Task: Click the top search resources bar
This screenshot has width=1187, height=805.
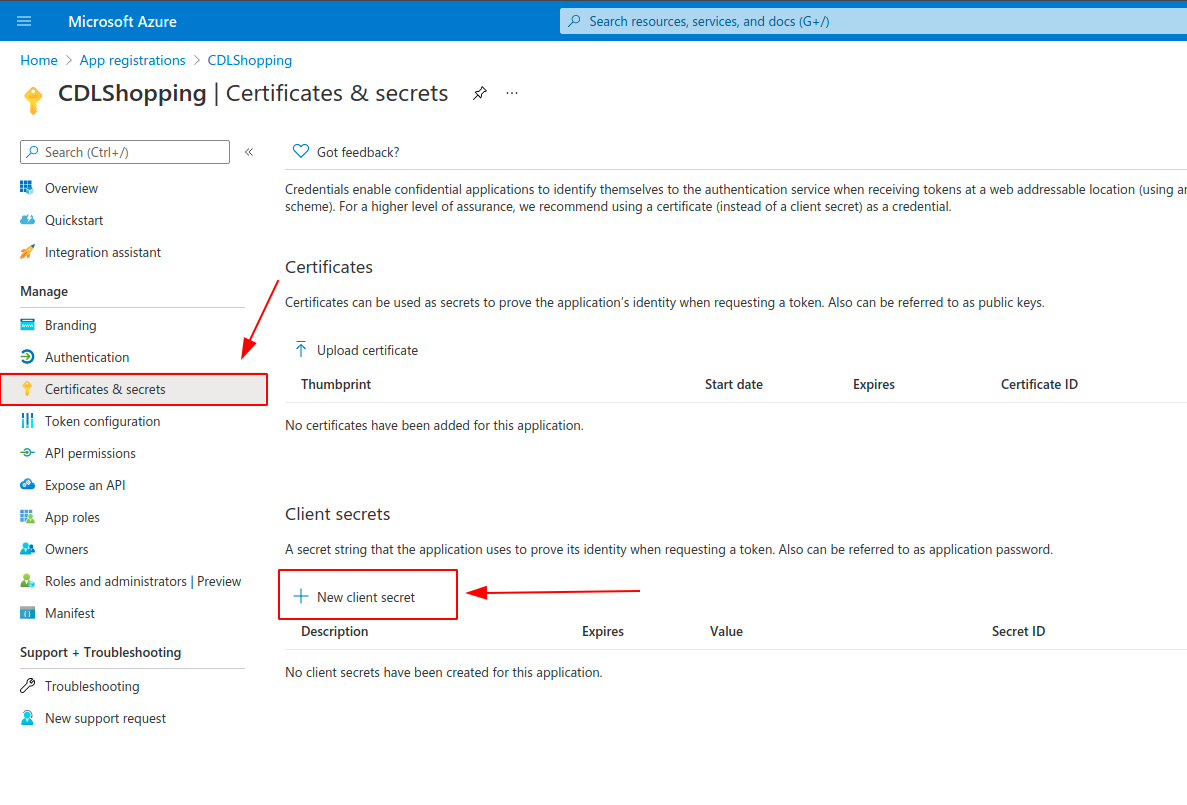Action: (x=873, y=21)
